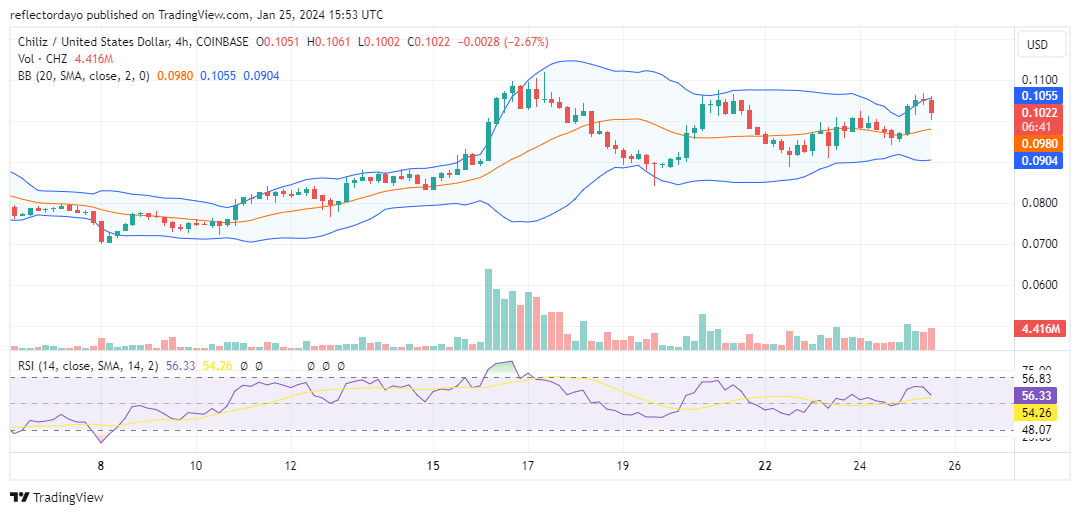1080x515 pixels.
Task: Click the purple 56.33 RSI axis label
Action: [1037, 396]
